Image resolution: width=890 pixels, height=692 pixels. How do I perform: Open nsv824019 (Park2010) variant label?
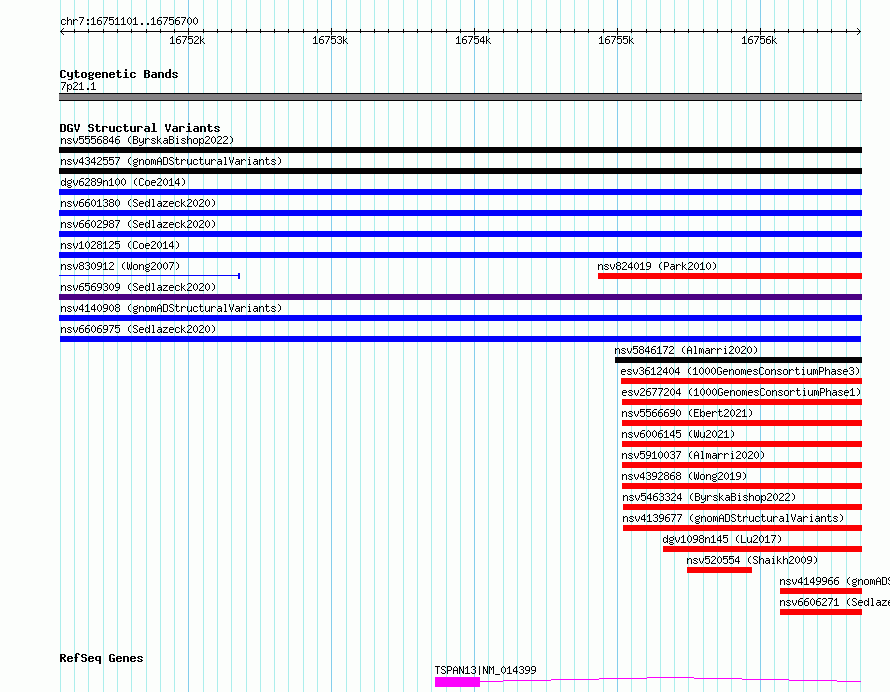pos(657,266)
